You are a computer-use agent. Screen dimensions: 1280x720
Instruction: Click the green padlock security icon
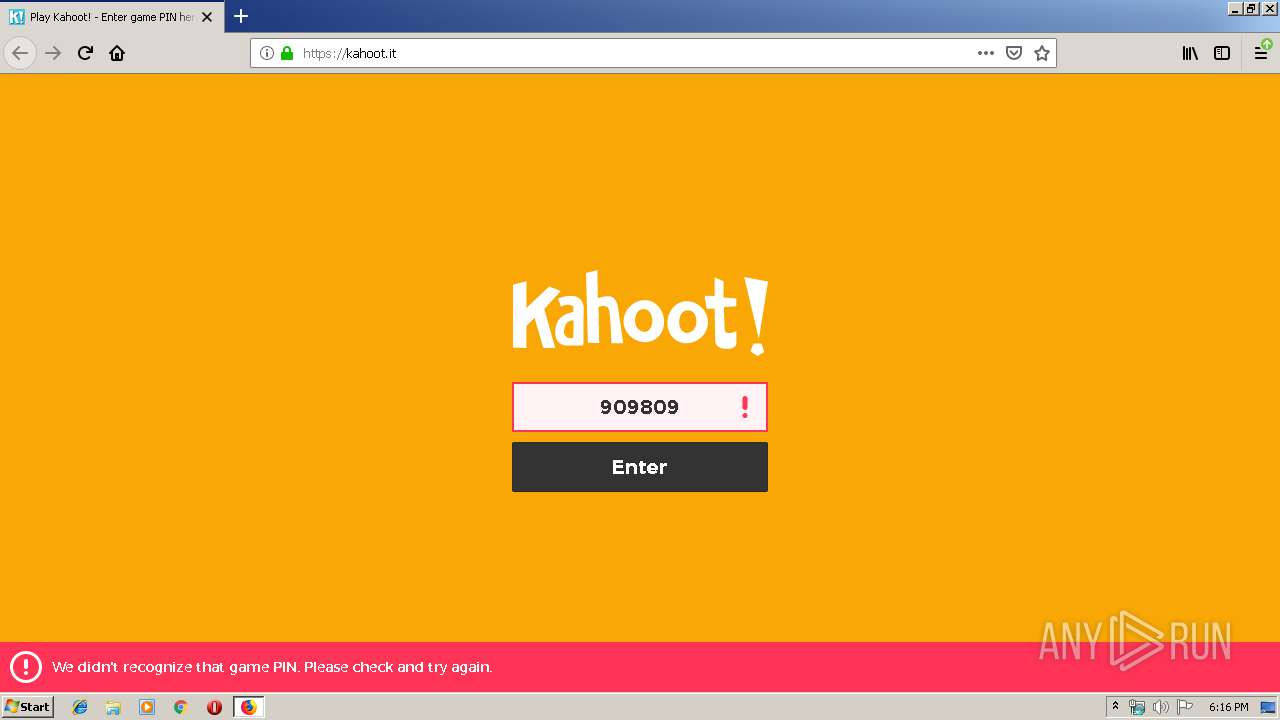pos(287,53)
